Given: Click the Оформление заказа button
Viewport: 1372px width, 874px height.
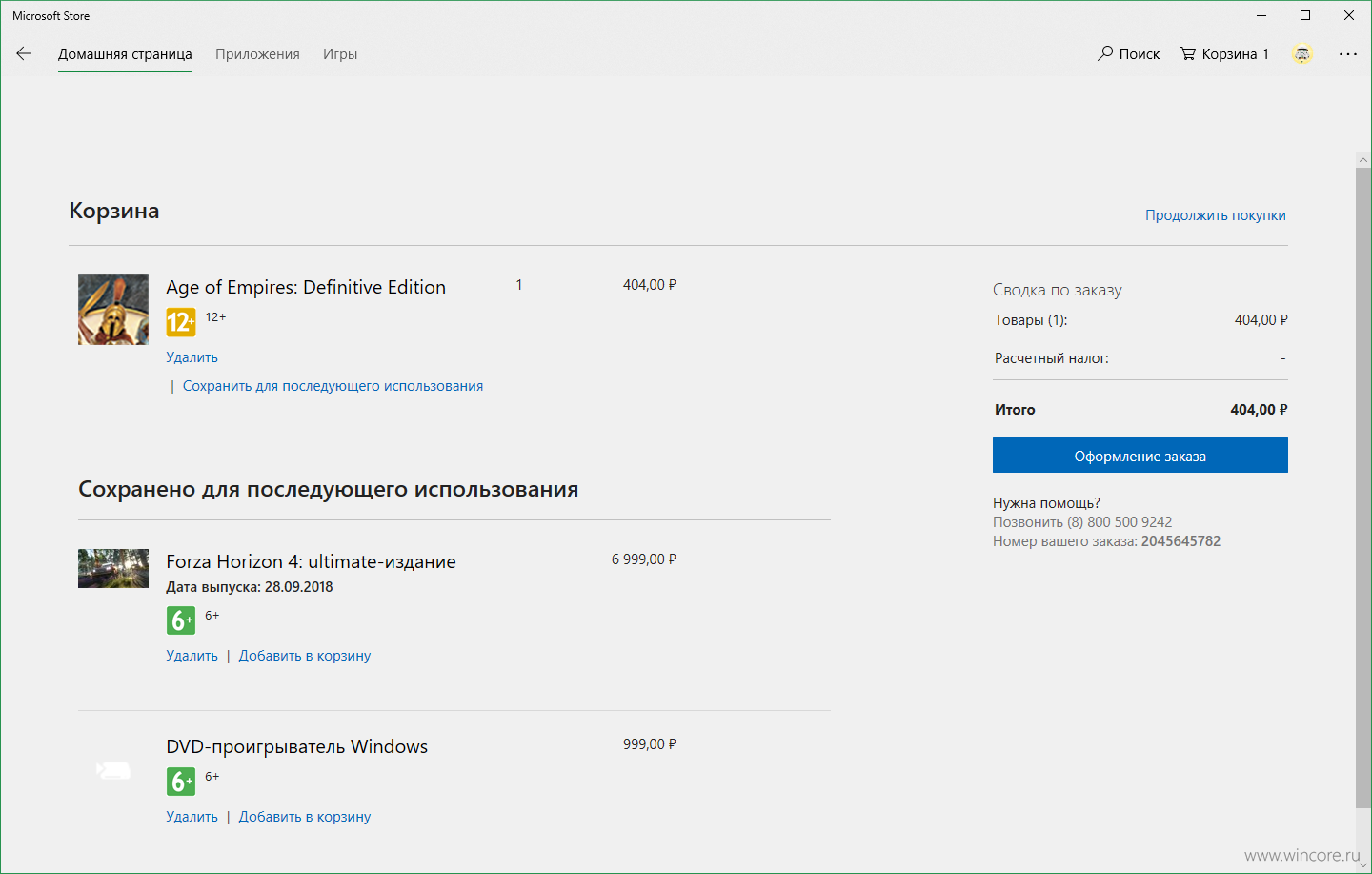Looking at the screenshot, I should tap(1140, 456).
